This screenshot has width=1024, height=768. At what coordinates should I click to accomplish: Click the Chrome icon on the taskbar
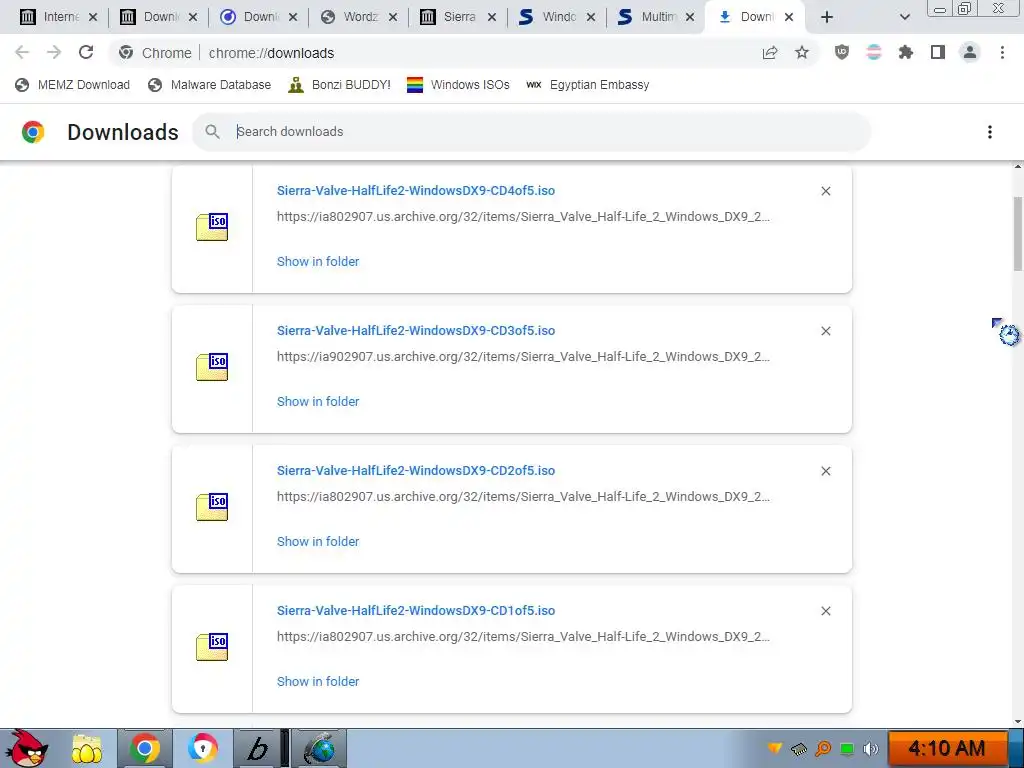(145, 748)
